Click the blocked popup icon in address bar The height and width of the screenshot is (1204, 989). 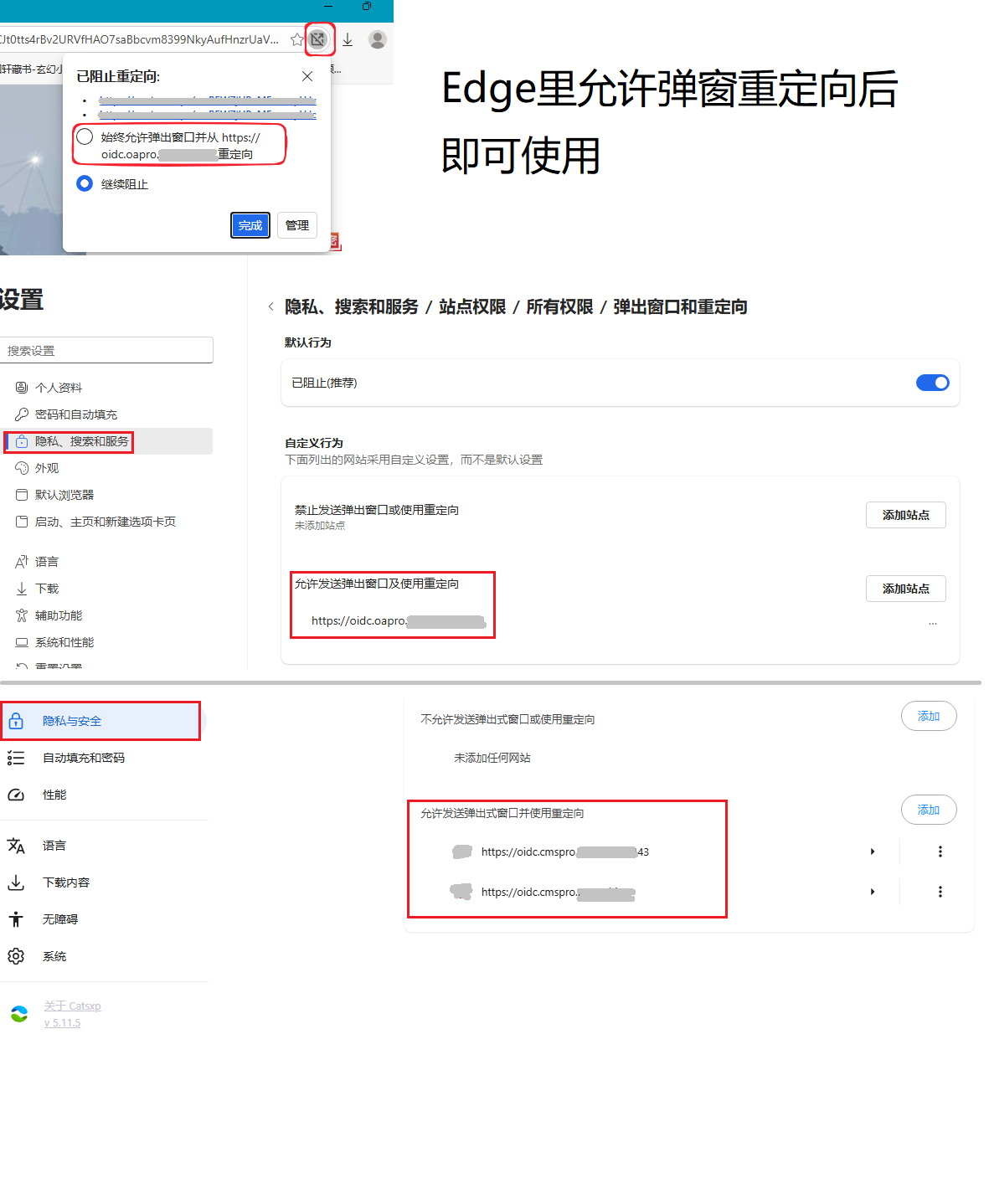[319, 39]
